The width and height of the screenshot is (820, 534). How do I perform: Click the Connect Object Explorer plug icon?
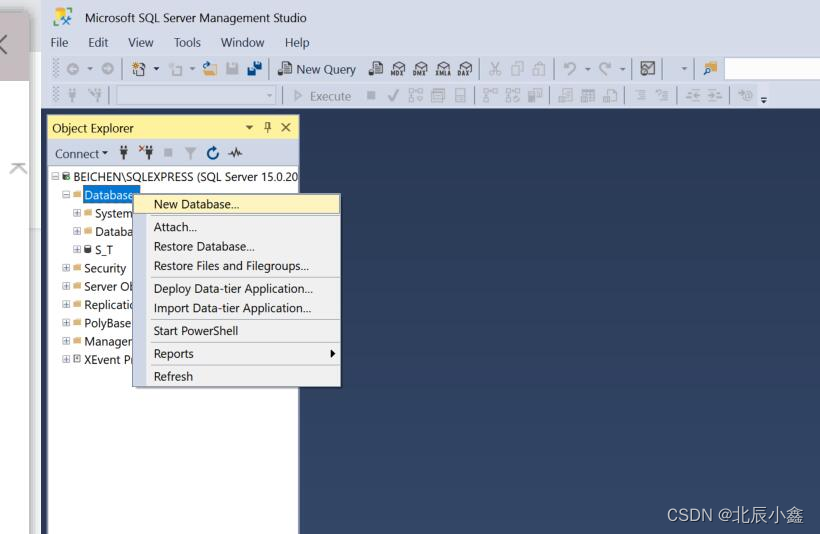(x=124, y=153)
